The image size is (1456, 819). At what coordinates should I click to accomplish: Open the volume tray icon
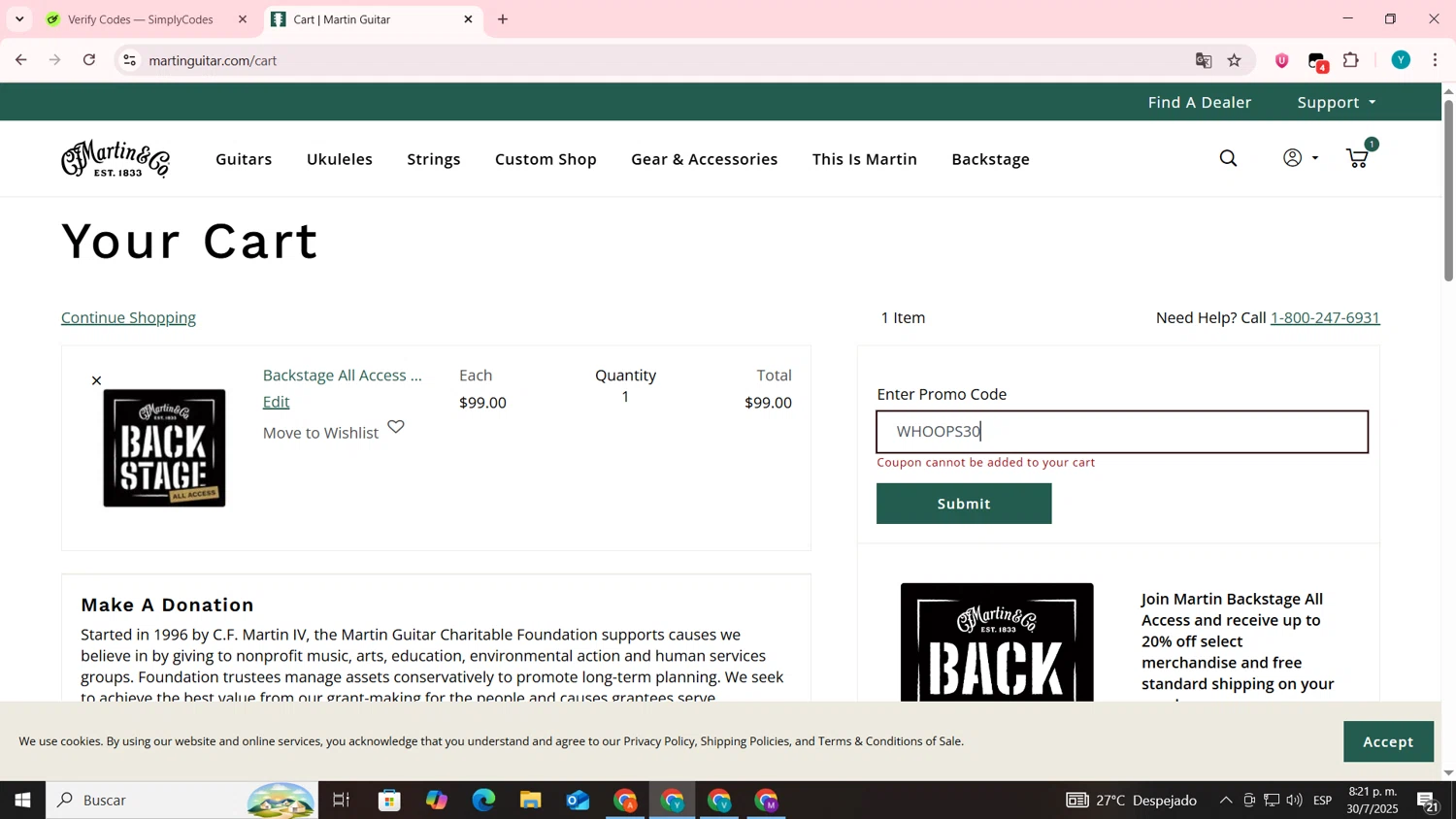point(1294,801)
